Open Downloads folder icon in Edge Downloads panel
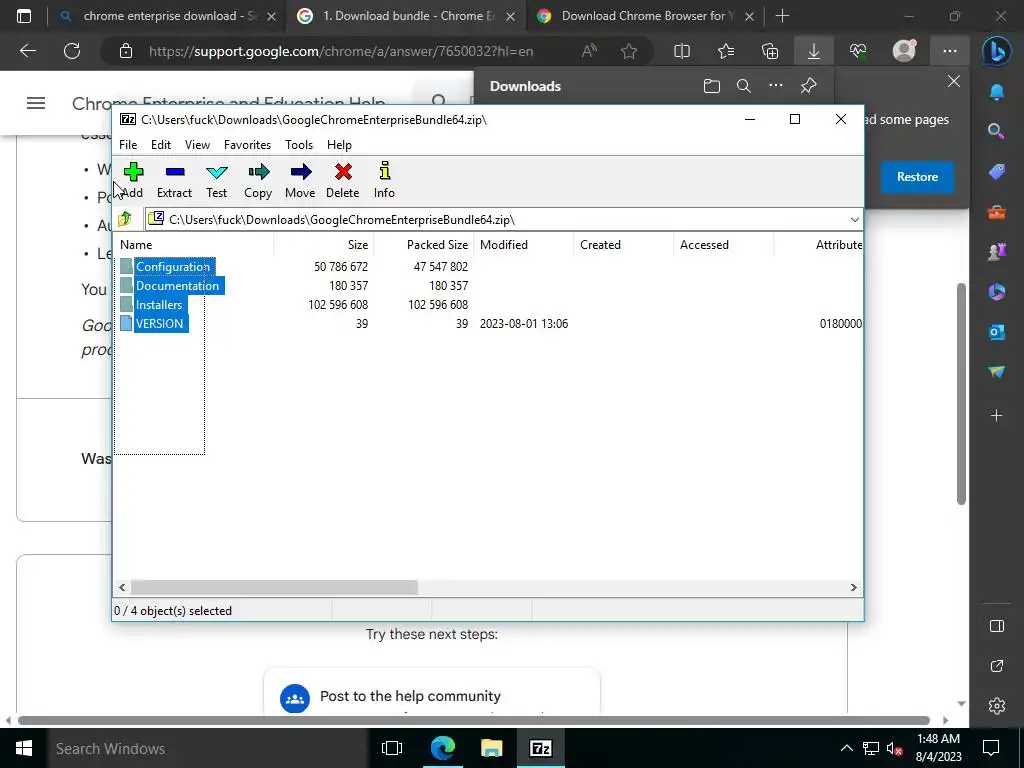 (712, 86)
